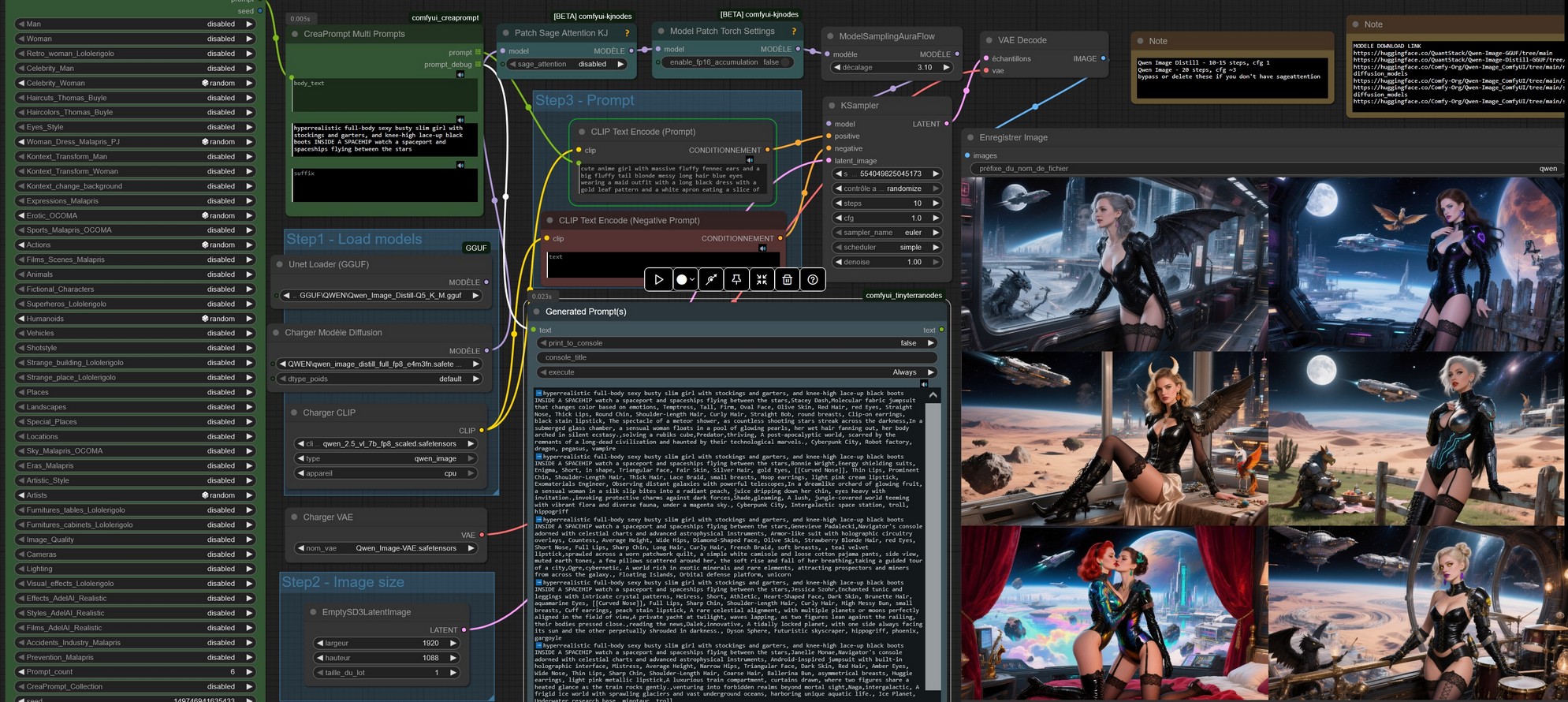Click next arrow on Celebrity_Woman option
The height and width of the screenshot is (702, 1568).
249,83
